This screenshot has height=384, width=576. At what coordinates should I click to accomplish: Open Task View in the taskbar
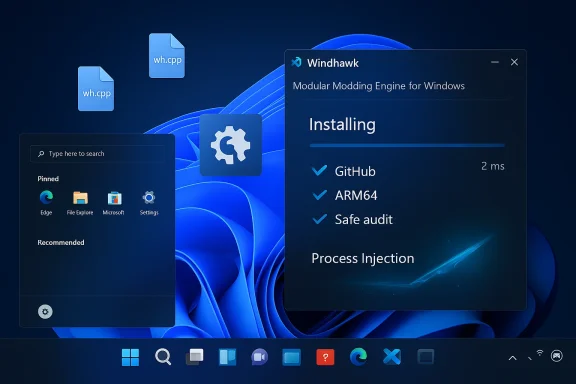195,357
